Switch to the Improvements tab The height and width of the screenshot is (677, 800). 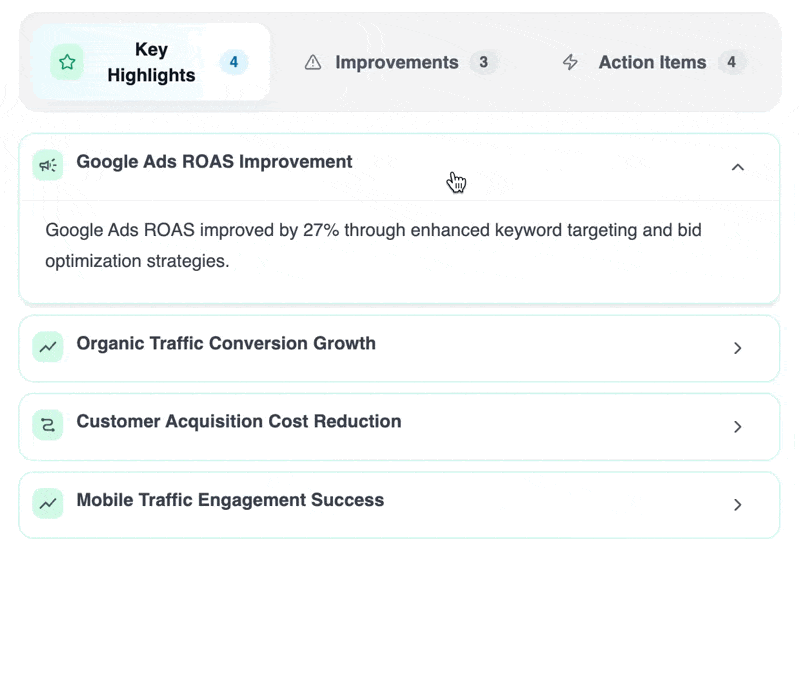pyautogui.click(x=396, y=63)
